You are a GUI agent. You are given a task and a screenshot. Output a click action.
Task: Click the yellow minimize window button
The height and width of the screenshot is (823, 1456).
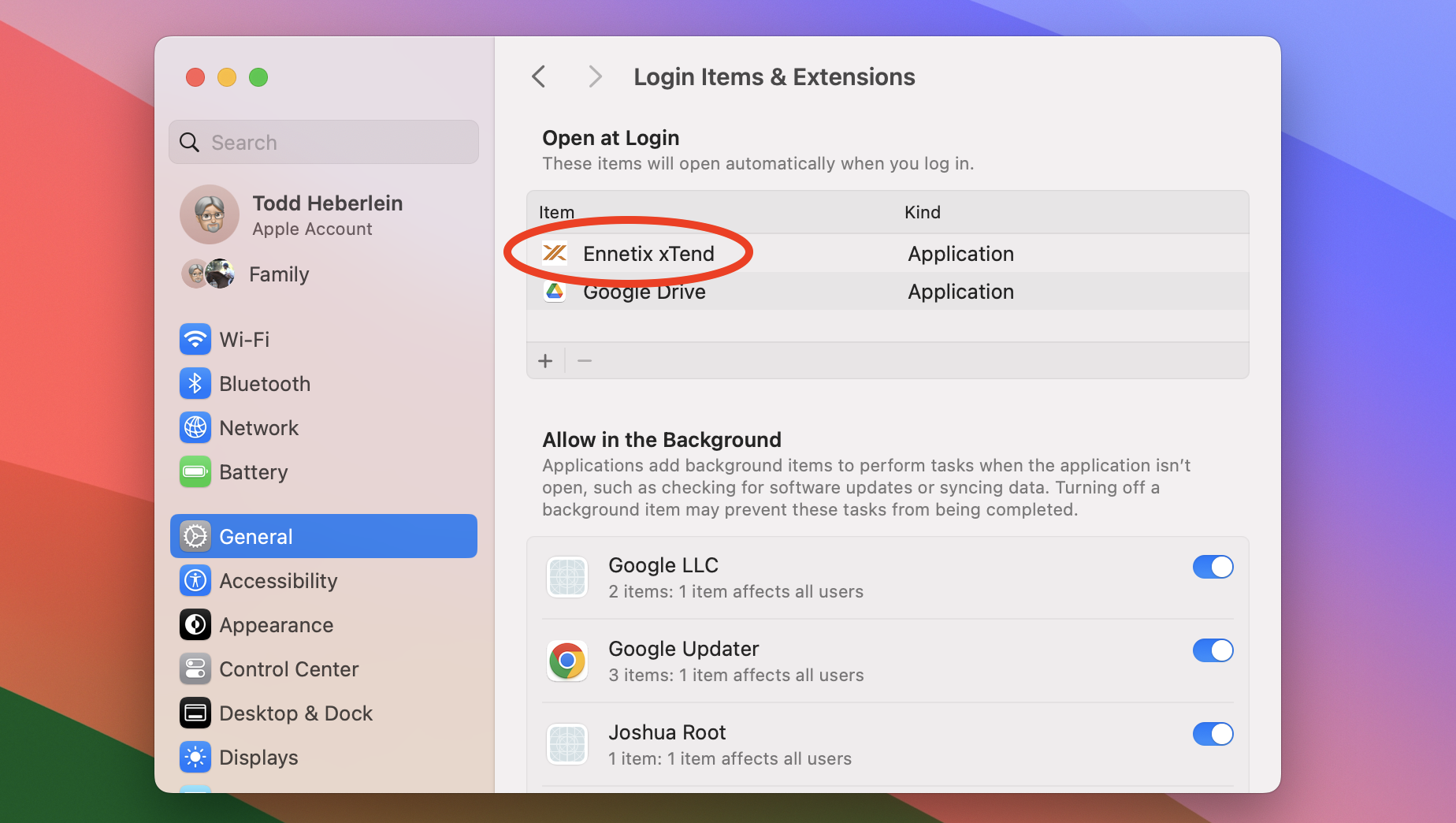click(227, 77)
